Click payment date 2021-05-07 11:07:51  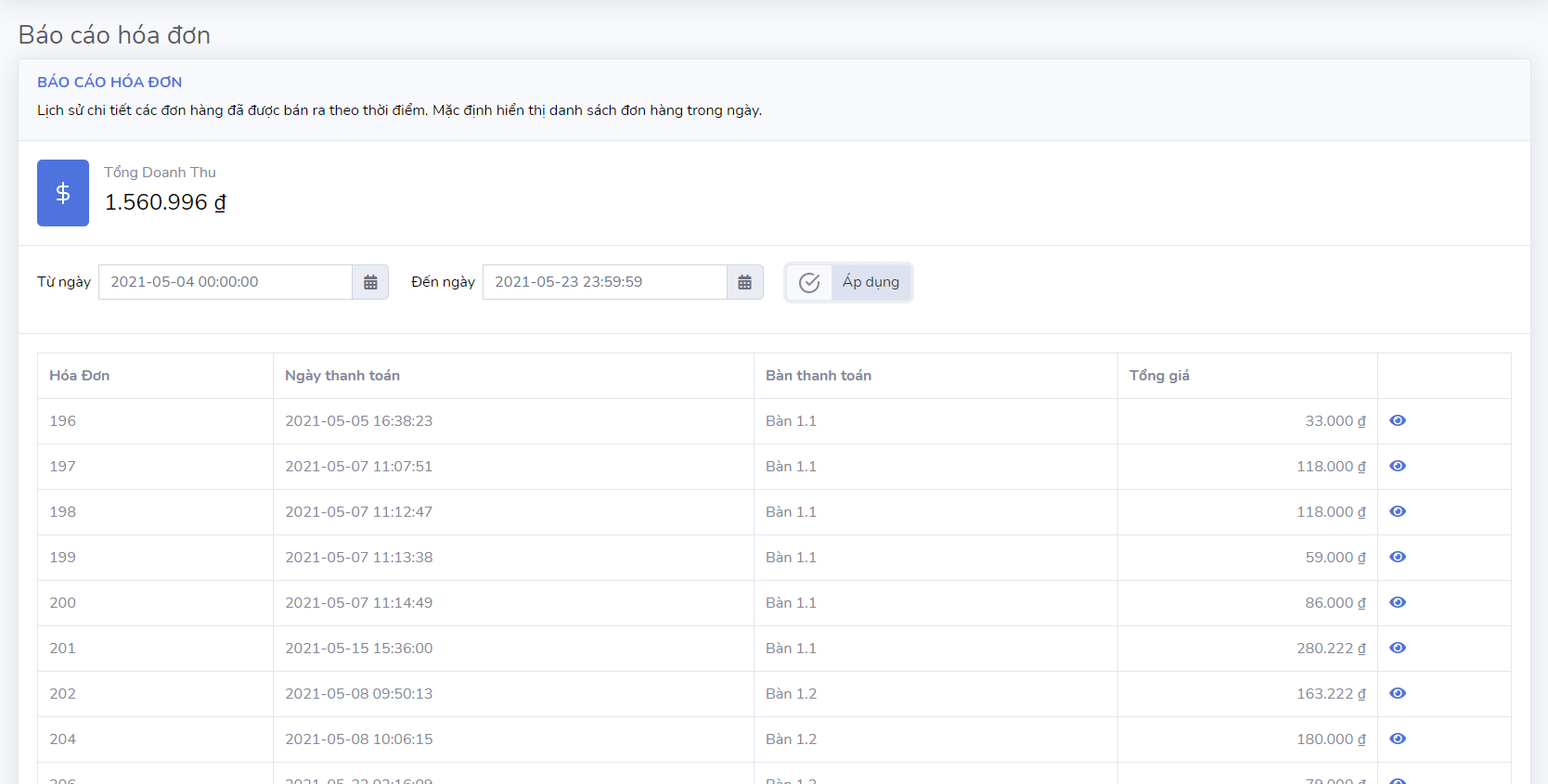(x=358, y=467)
